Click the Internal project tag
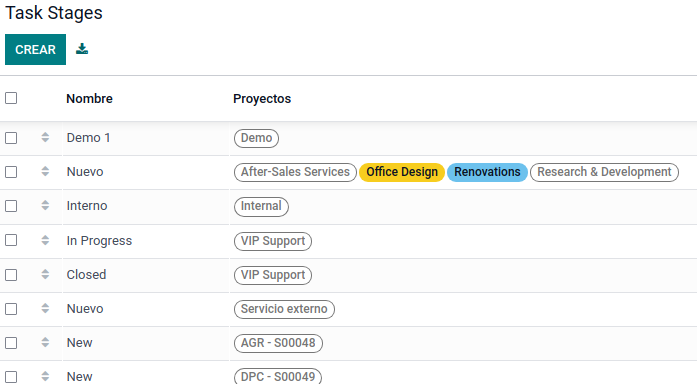697x384 pixels. pyautogui.click(x=261, y=206)
